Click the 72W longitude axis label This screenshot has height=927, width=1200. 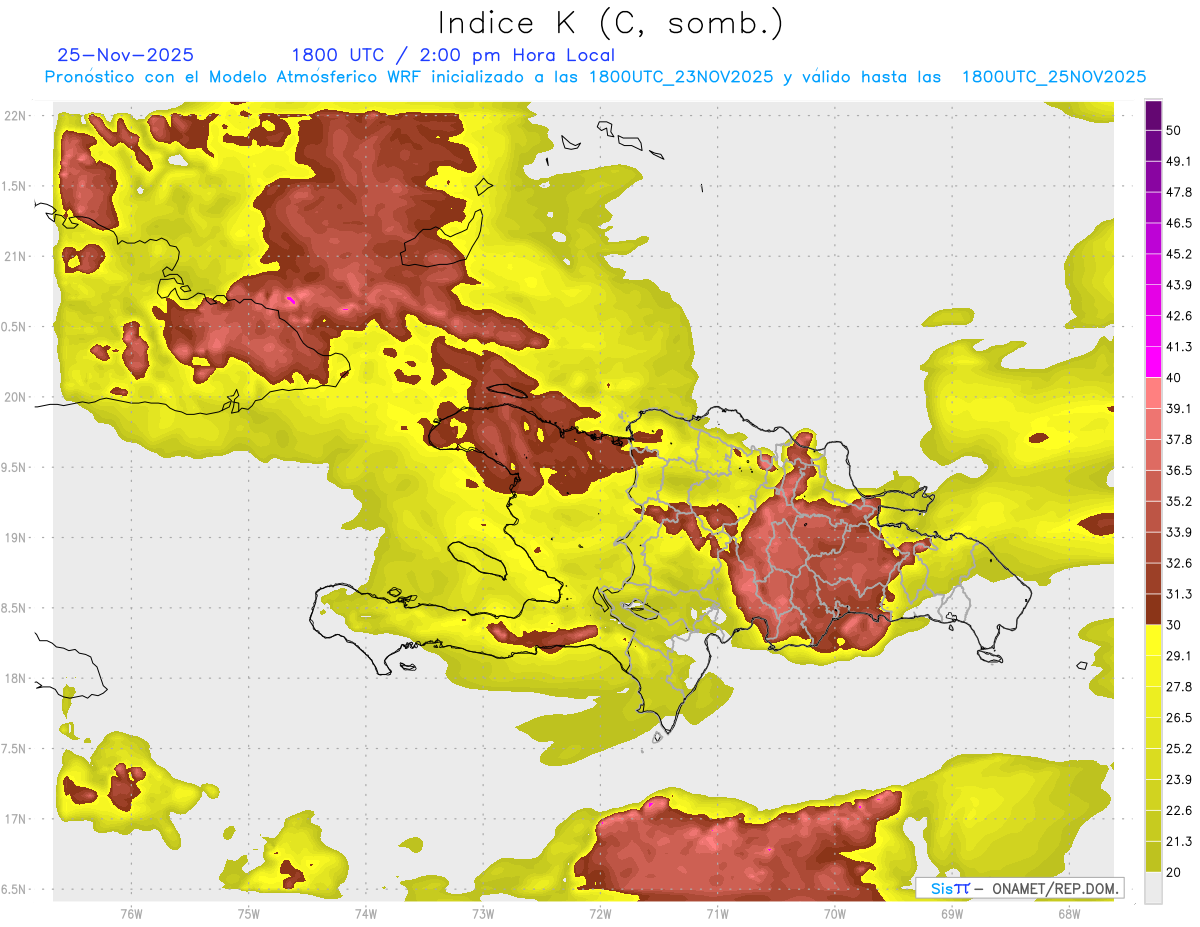pos(600,913)
